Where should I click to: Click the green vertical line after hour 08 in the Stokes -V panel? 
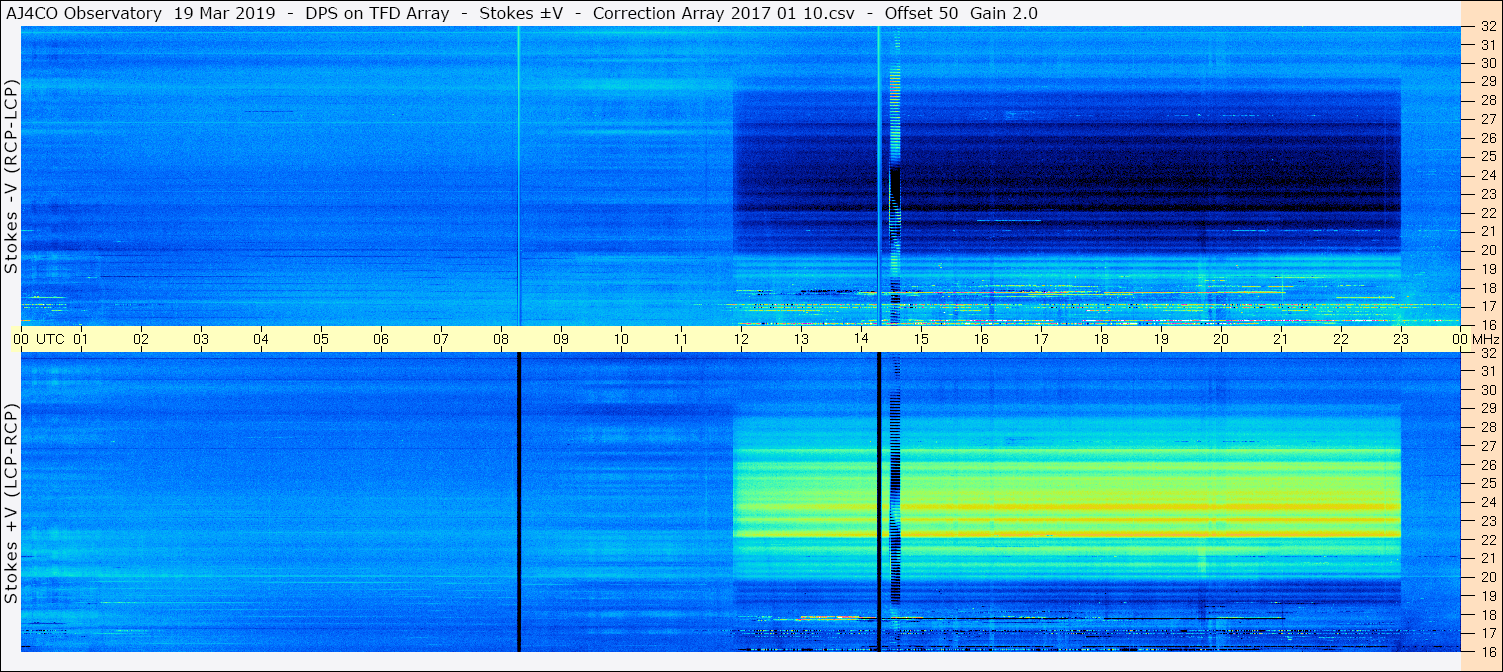(518, 175)
